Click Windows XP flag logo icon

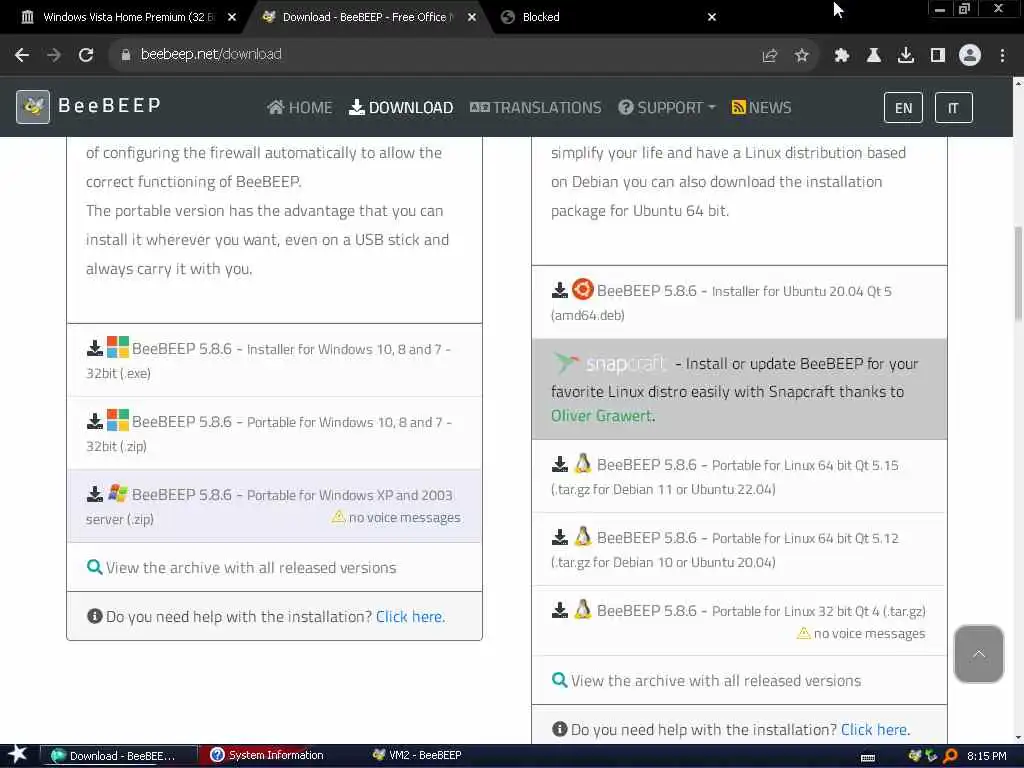118,493
